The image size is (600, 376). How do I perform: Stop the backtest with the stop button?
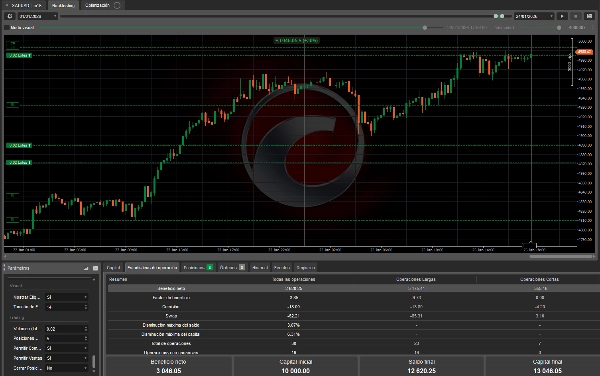coord(575,16)
